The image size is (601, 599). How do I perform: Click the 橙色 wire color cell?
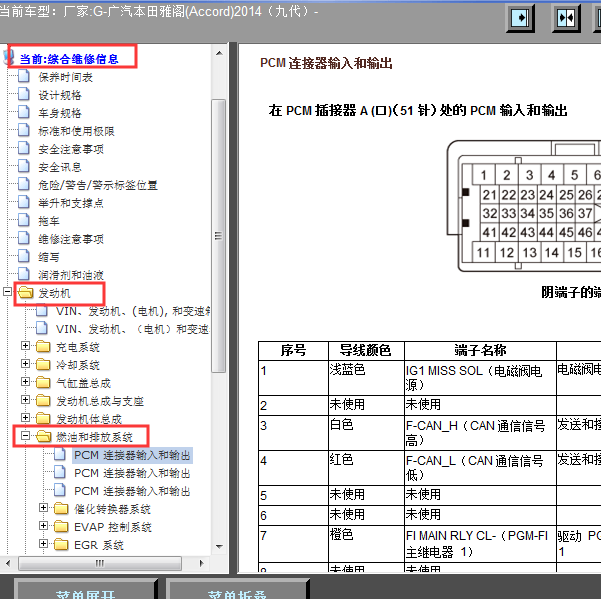[366, 544]
